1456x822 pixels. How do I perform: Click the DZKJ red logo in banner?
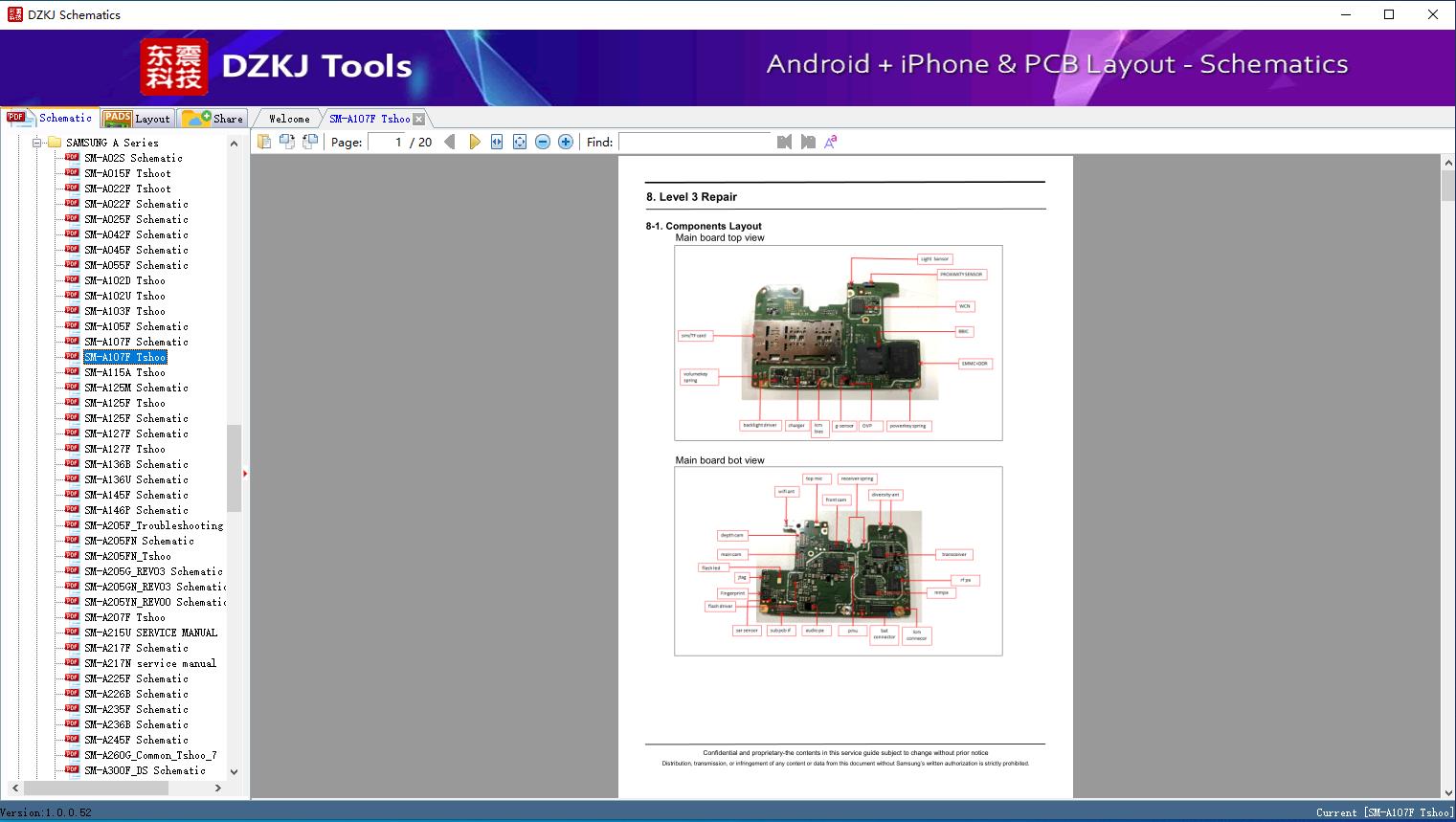click(173, 67)
